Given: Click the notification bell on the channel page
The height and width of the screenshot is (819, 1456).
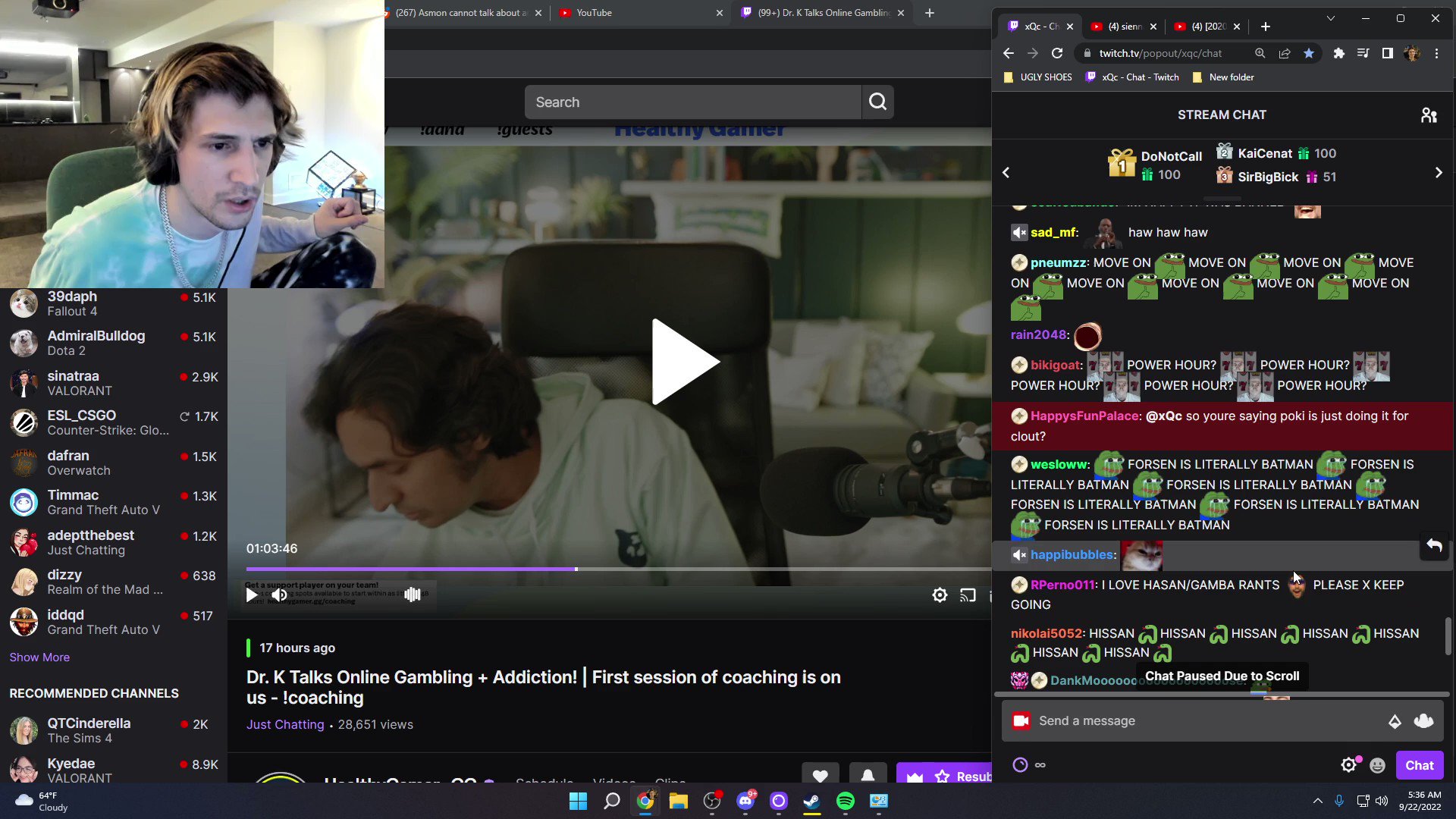Looking at the screenshot, I should pos(868,775).
